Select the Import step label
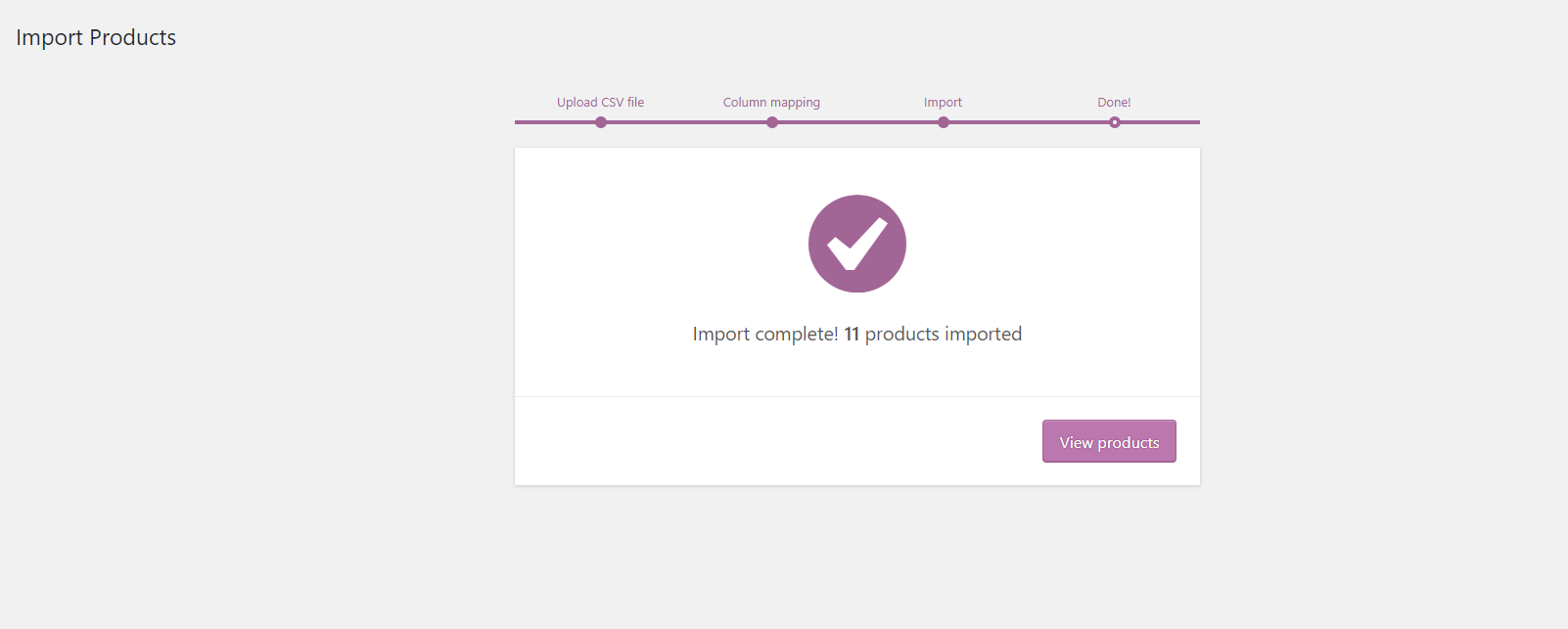 click(943, 102)
